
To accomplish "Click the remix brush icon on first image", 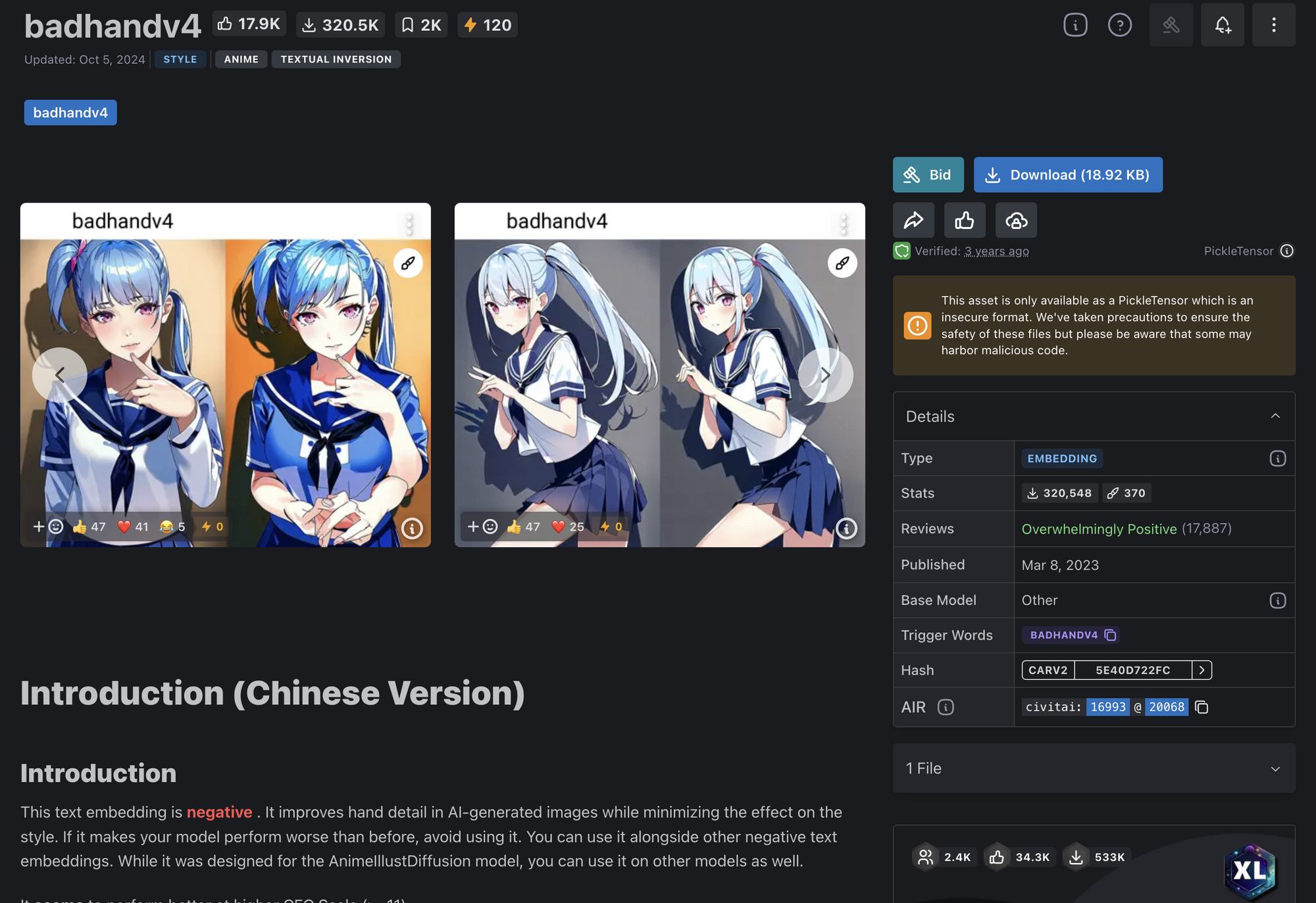I will click(408, 263).
